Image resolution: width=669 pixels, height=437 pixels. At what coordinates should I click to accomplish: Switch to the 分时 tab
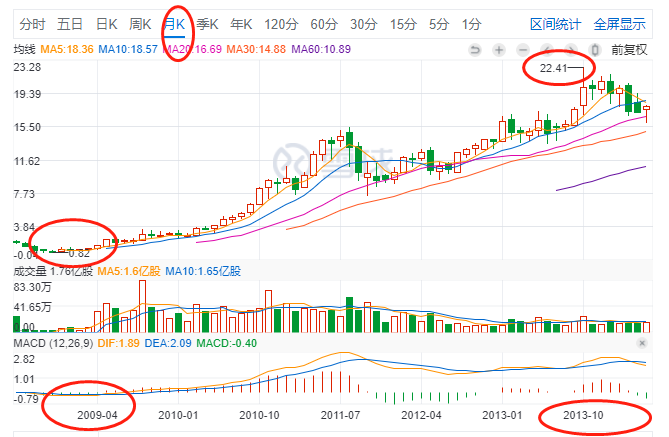[32, 23]
